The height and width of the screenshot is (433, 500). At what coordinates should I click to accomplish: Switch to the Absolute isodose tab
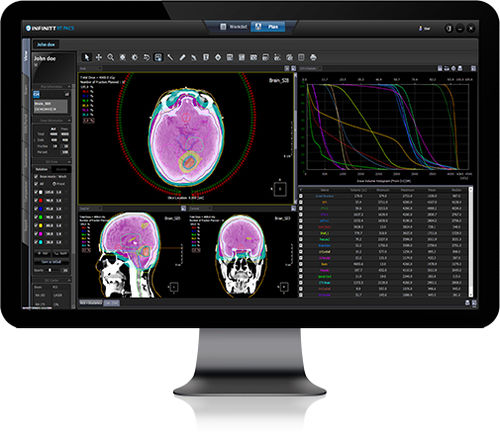point(61,169)
